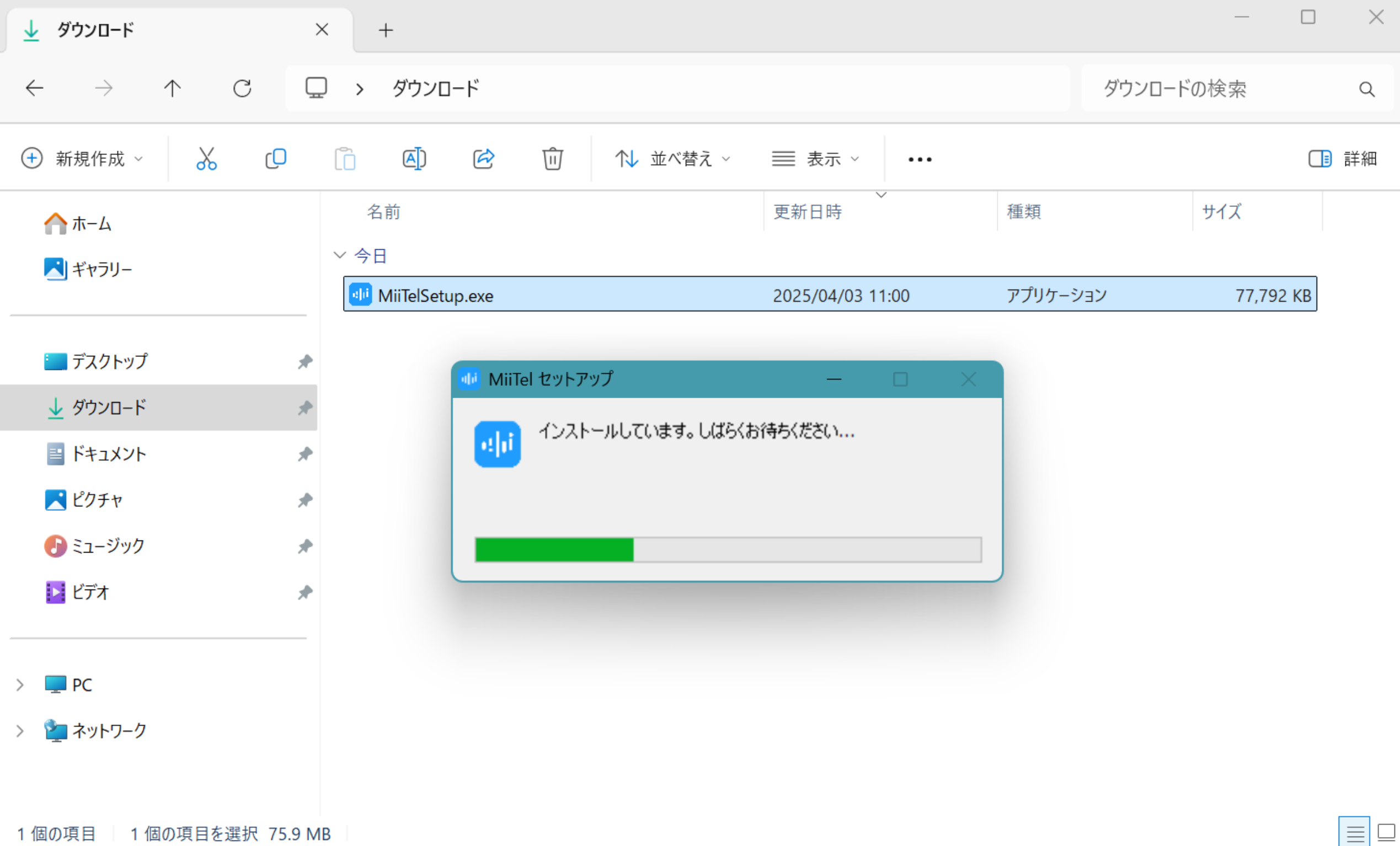This screenshot has height=846, width=1400.
Task: Click the アプリケーション type cell
Action: point(1057,295)
